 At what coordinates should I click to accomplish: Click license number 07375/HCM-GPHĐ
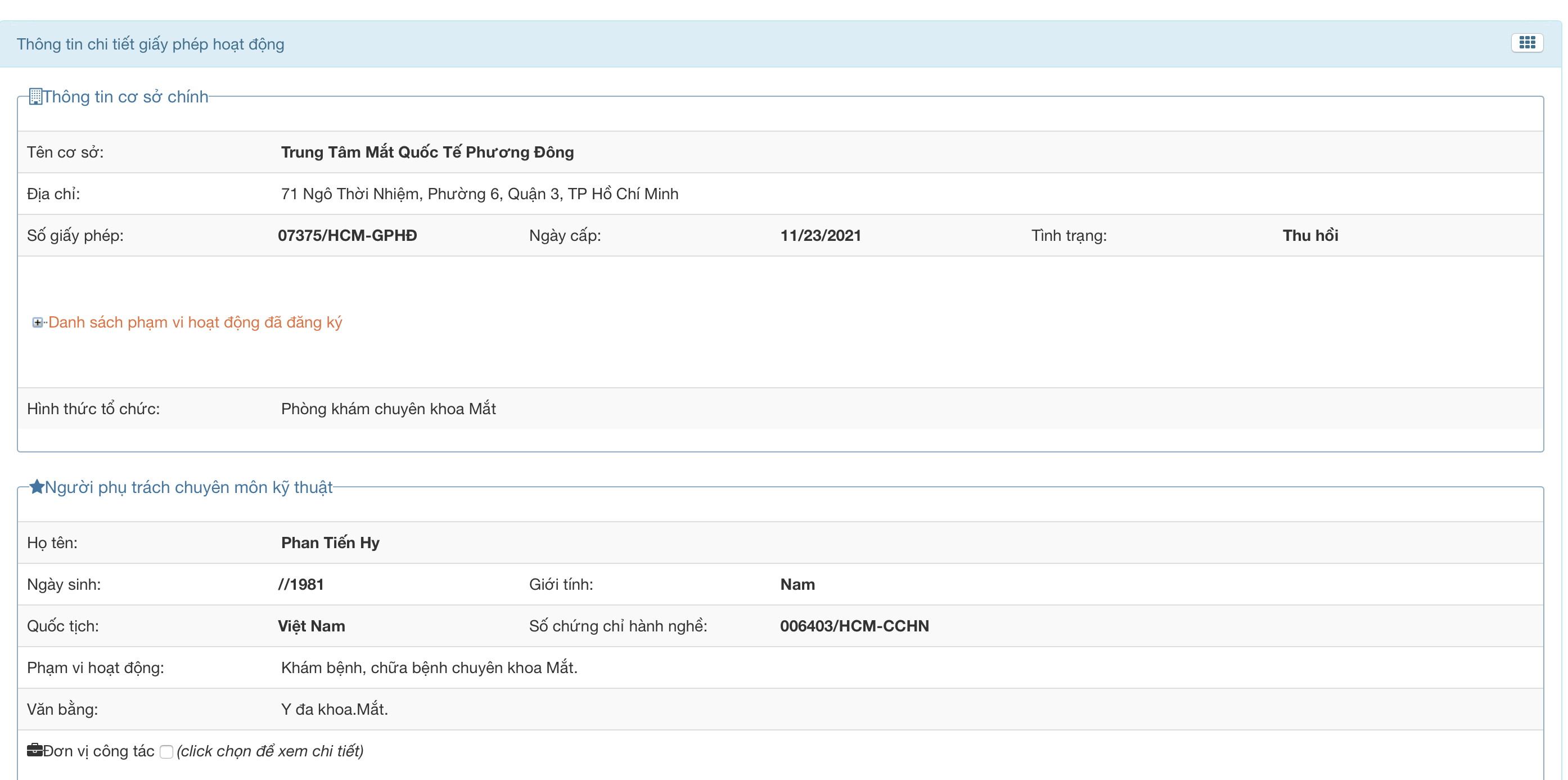click(347, 236)
